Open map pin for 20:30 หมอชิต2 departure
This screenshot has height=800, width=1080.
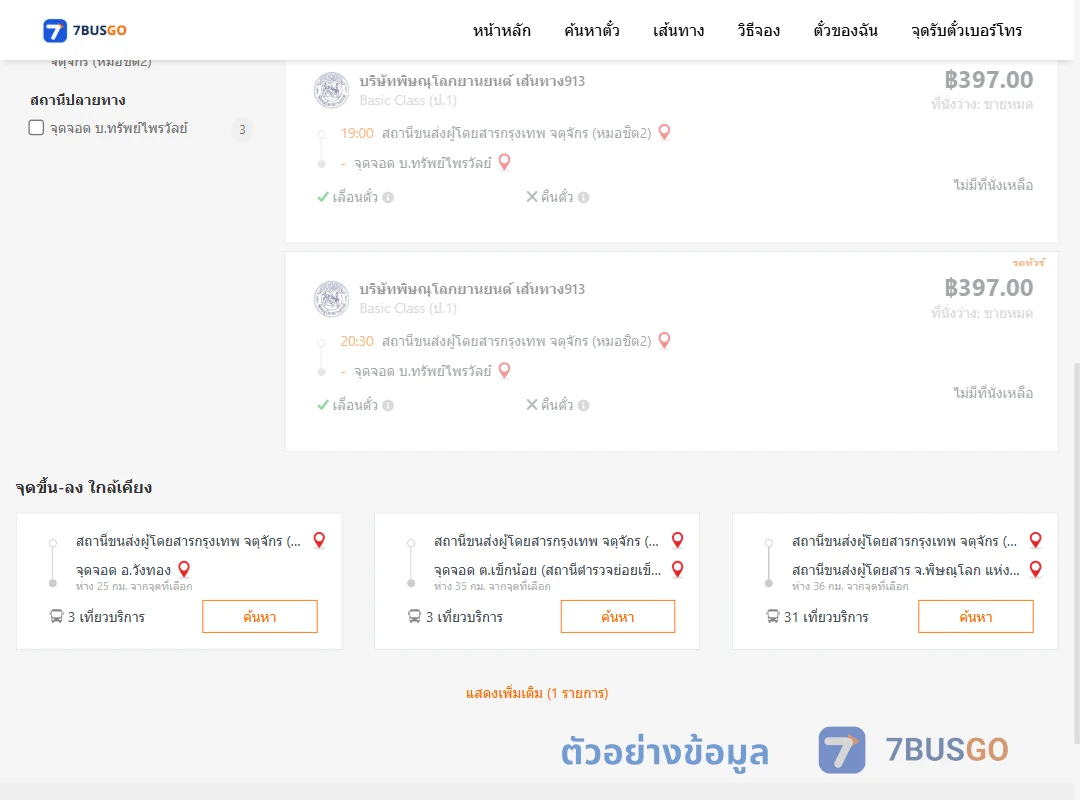(664, 340)
